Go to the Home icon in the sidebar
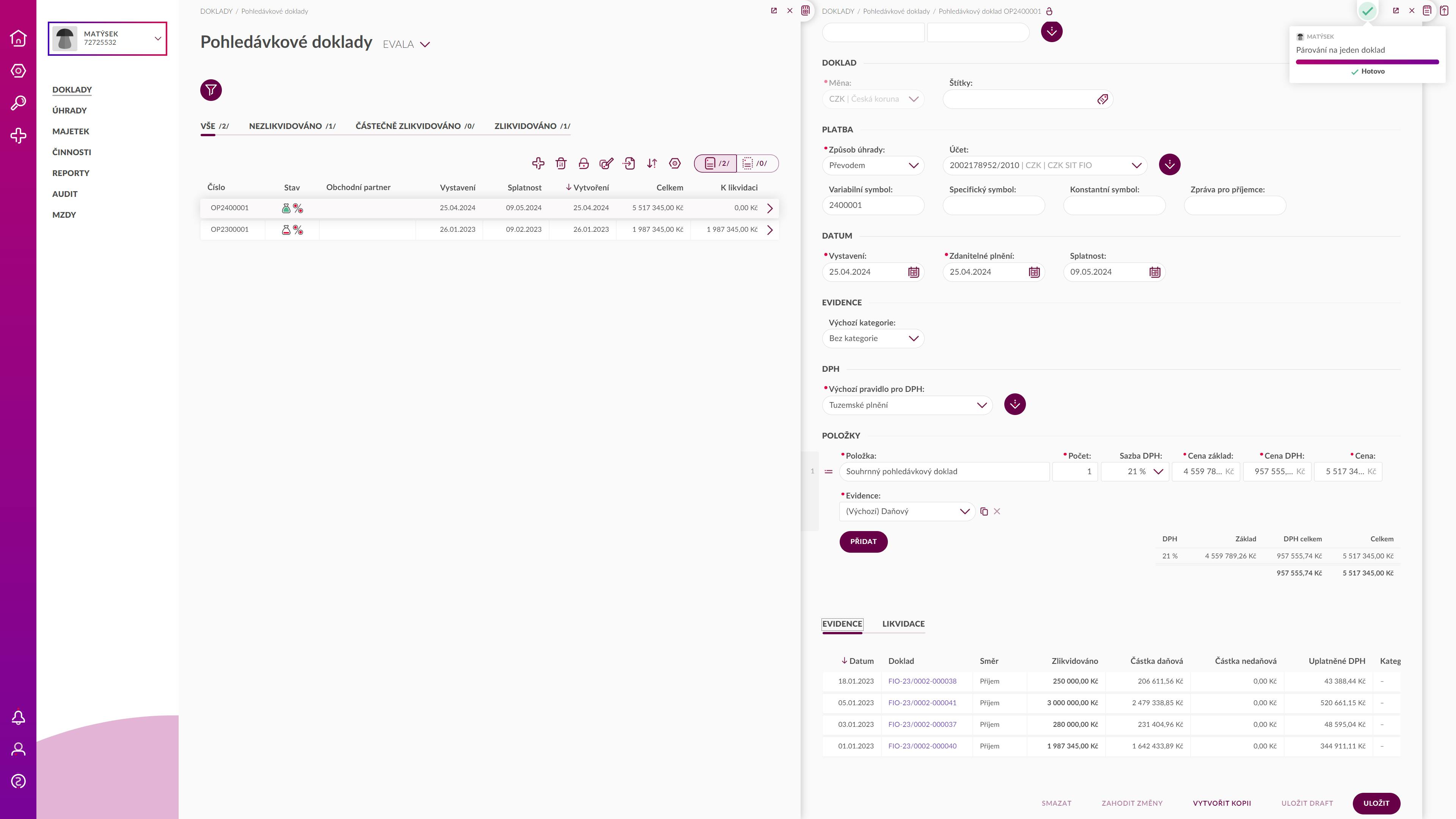 18,38
